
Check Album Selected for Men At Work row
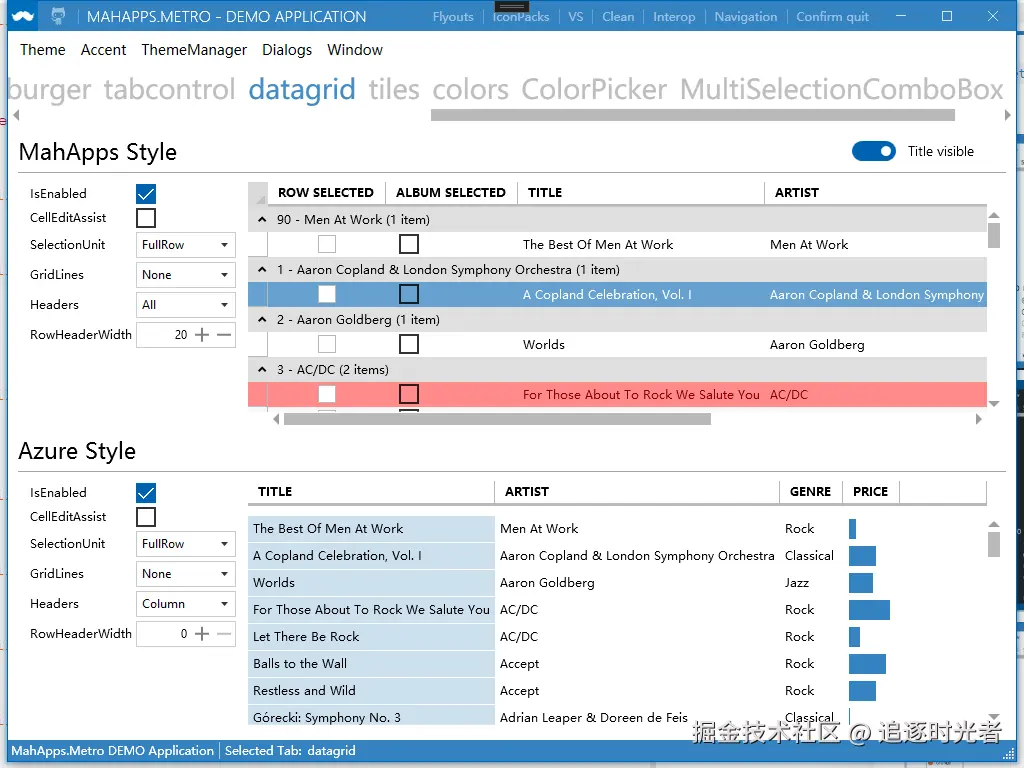click(409, 244)
